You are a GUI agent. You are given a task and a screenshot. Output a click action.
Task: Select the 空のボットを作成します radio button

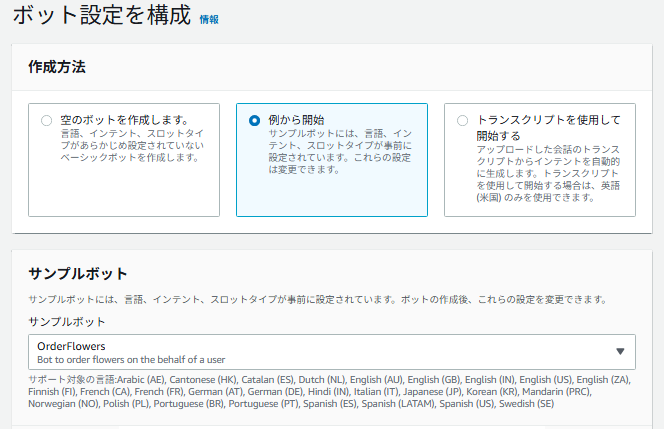click(46, 120)
